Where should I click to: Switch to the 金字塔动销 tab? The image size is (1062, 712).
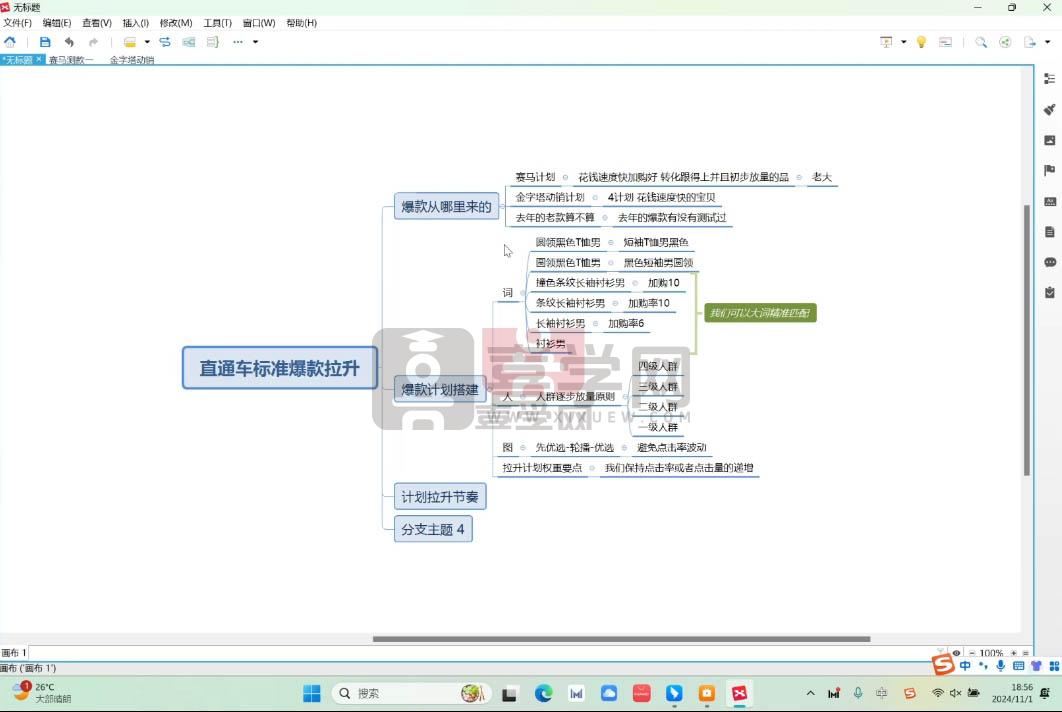click(132, 60)
